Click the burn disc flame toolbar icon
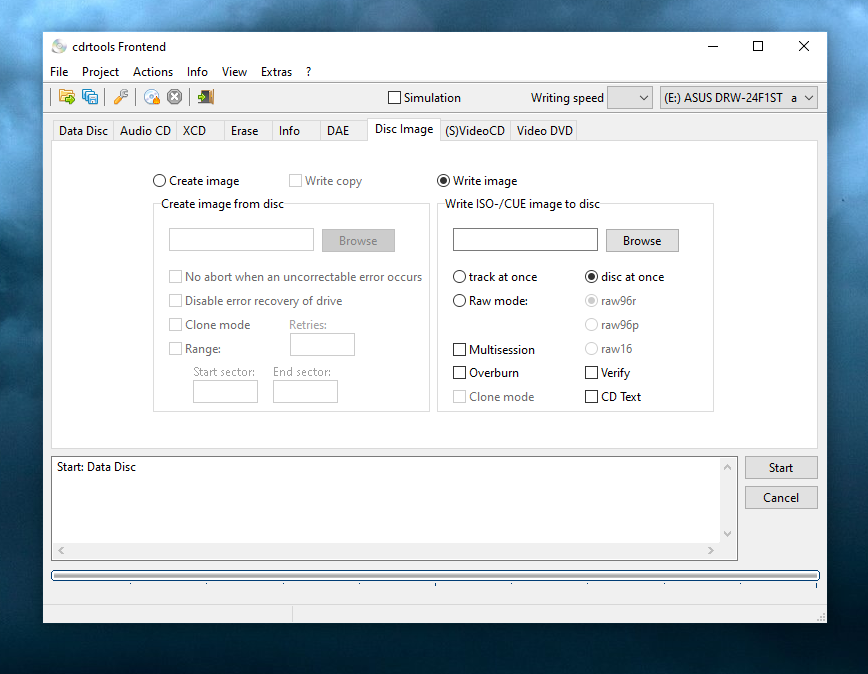The height and width of the screenshot is (674, 868). click(152, 97)
